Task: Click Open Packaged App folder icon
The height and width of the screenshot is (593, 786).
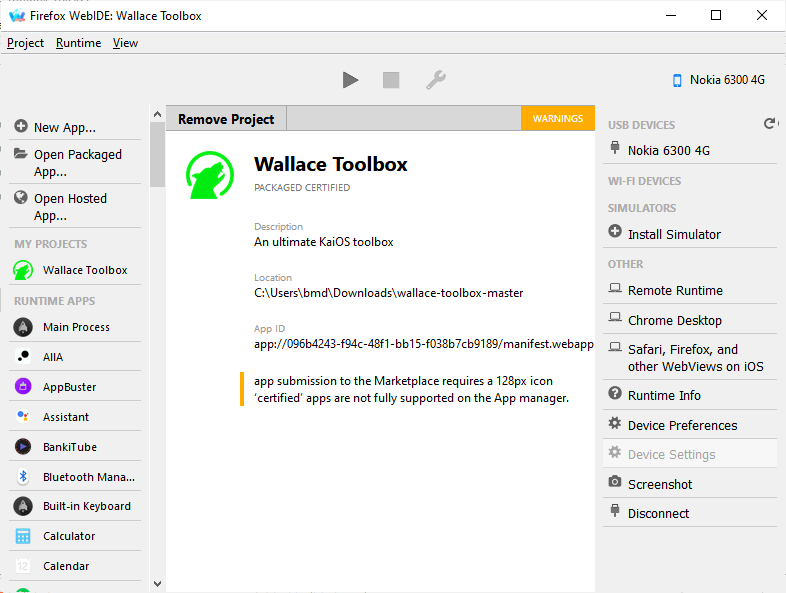Action: [x=21, y=153]
